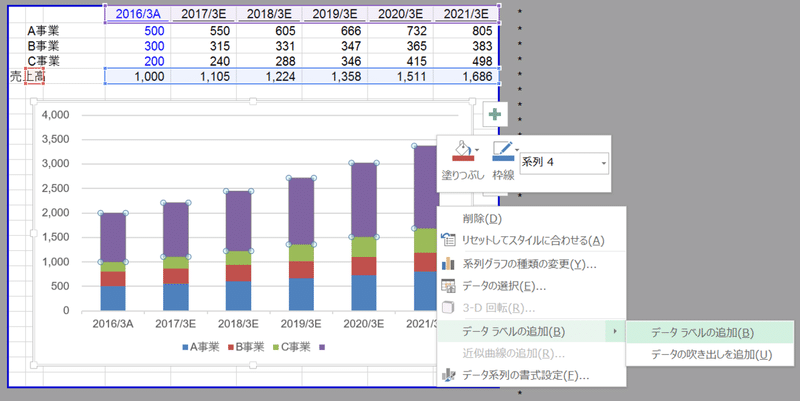Click the change chart type bar icon
This screenshot has width=800, height=401.
point(448,264)
